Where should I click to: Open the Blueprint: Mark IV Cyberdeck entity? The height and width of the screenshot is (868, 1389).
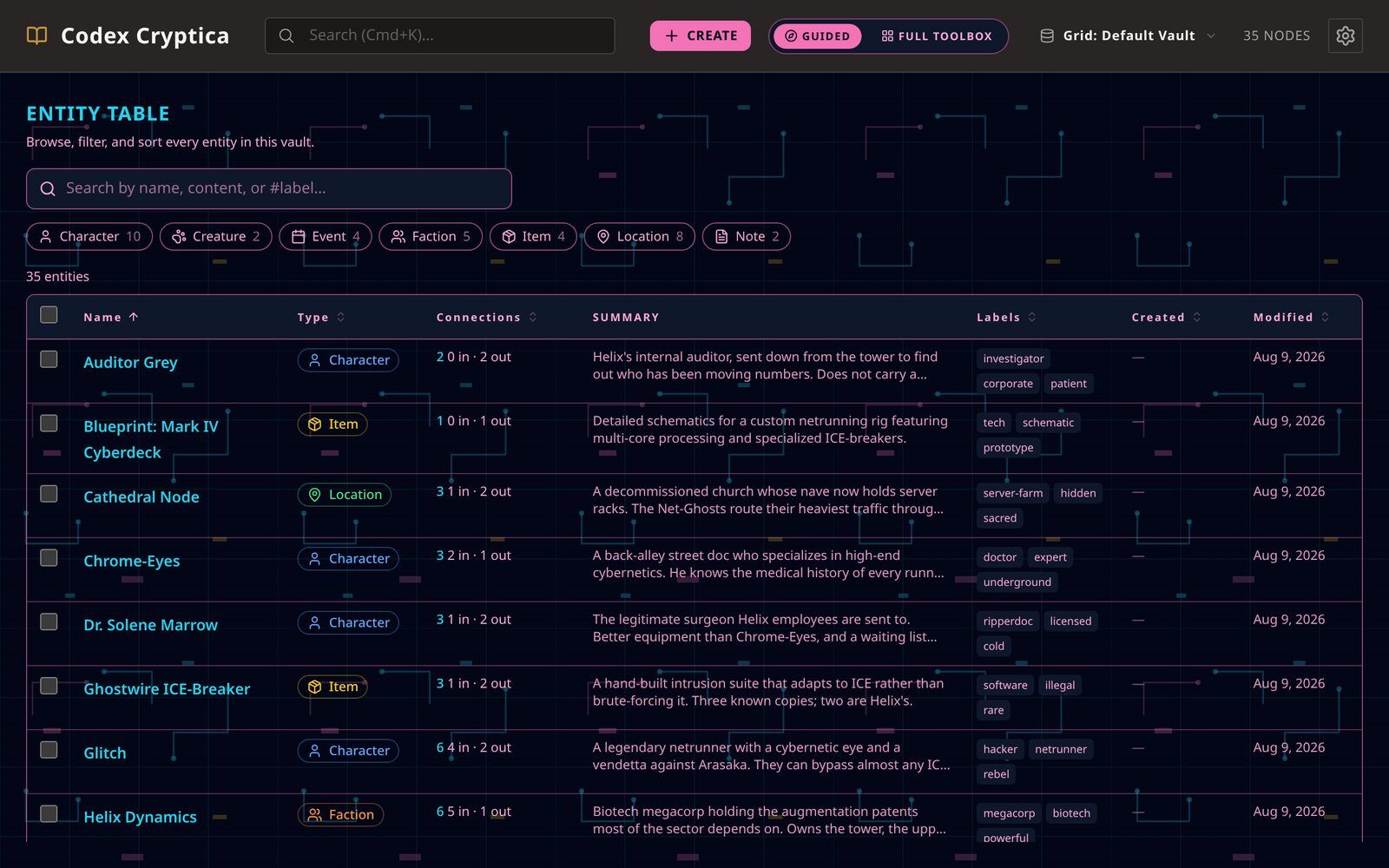click(x=151, y=439)
